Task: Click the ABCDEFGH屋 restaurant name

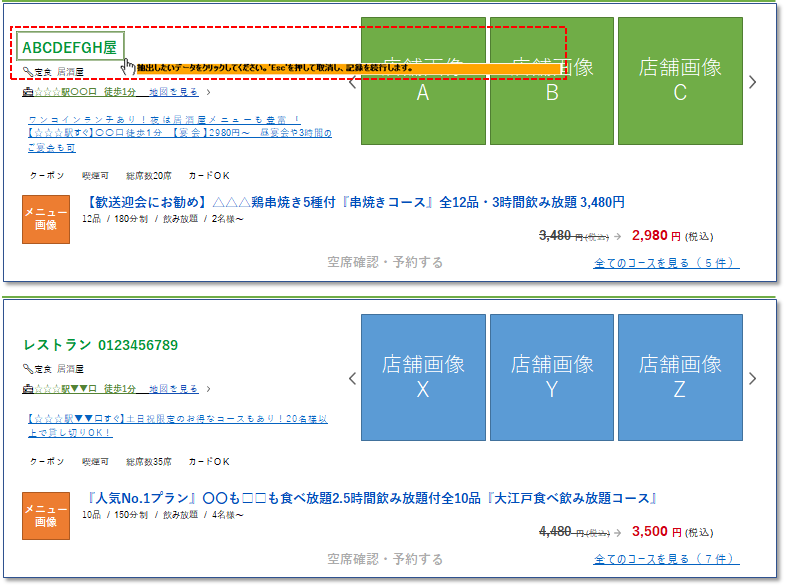Action: pyautogui.click(x=70, y=47)
